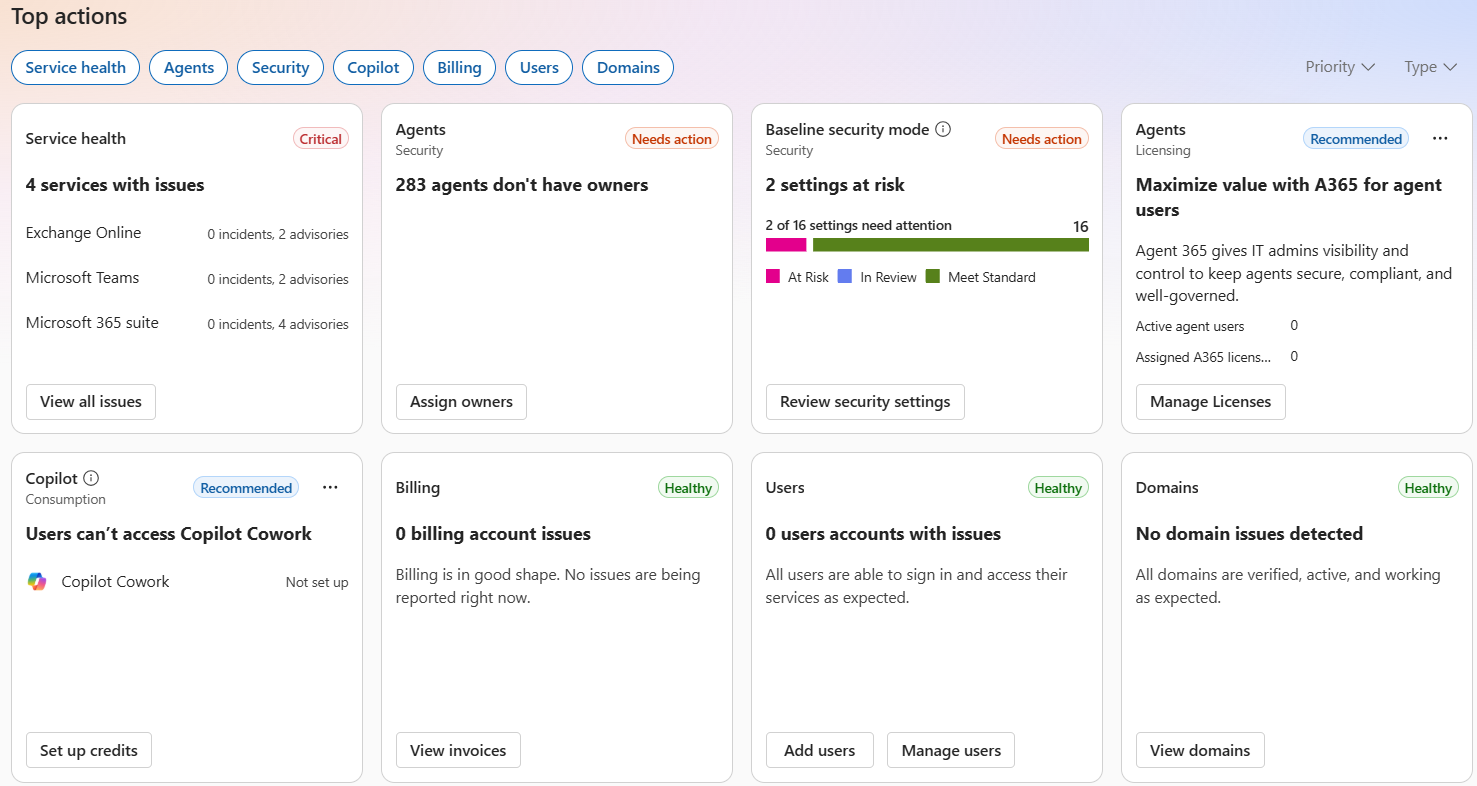This screenshot has width=1477, height=786.
Task: Click the info icon next to Copilot title
Action: click(x=91, y=478)
